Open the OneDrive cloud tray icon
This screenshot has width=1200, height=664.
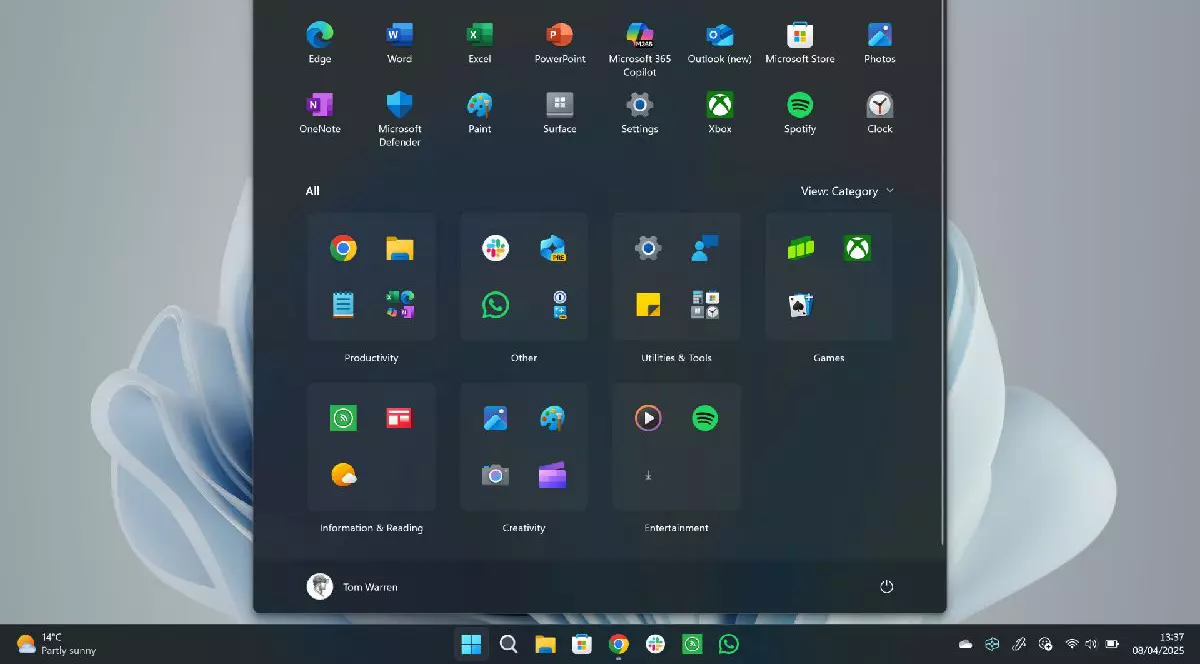(965, 644)
